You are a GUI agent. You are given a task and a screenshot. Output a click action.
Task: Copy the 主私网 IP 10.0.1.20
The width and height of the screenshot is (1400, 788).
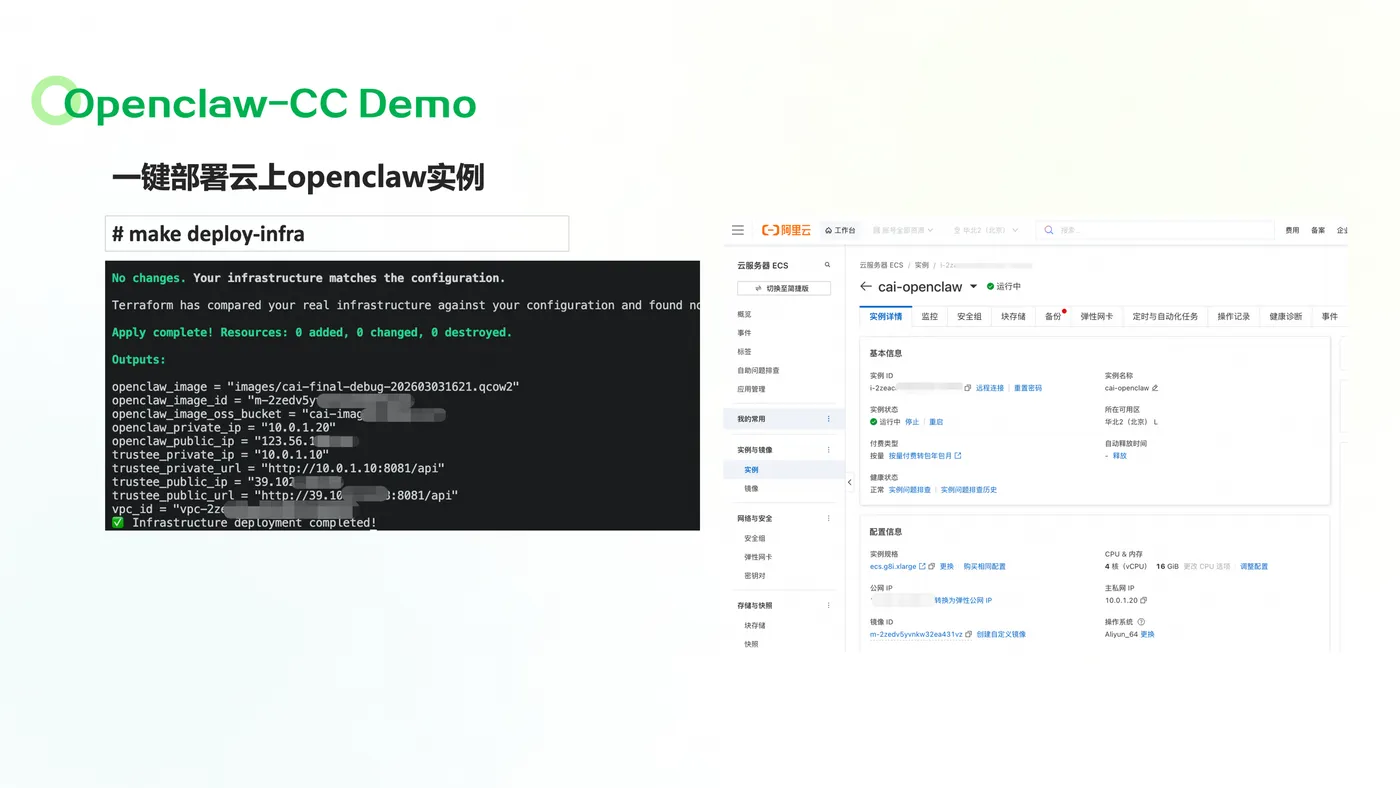pyautogui.click(x=1143, y=600)
